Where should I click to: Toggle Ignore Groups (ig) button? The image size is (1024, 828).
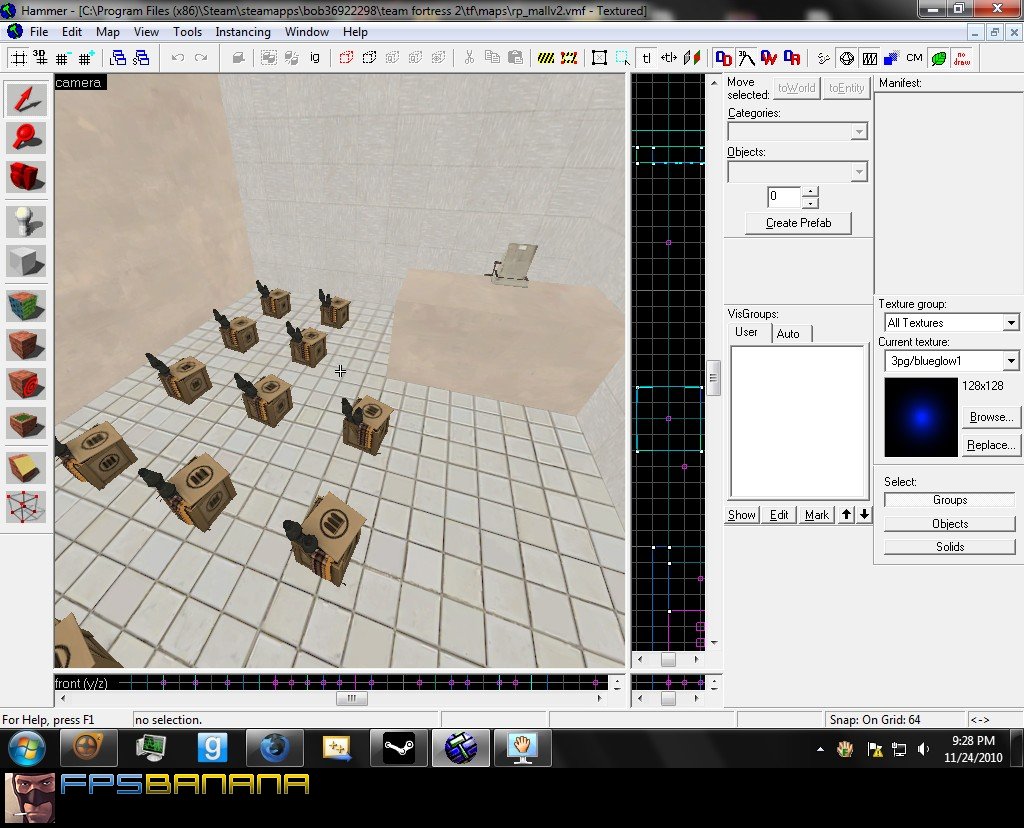315,58
